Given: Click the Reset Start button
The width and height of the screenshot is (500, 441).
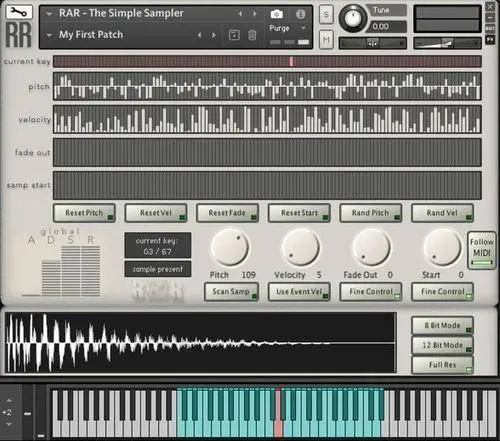Looking at the screenshot, I should (299, 213).
